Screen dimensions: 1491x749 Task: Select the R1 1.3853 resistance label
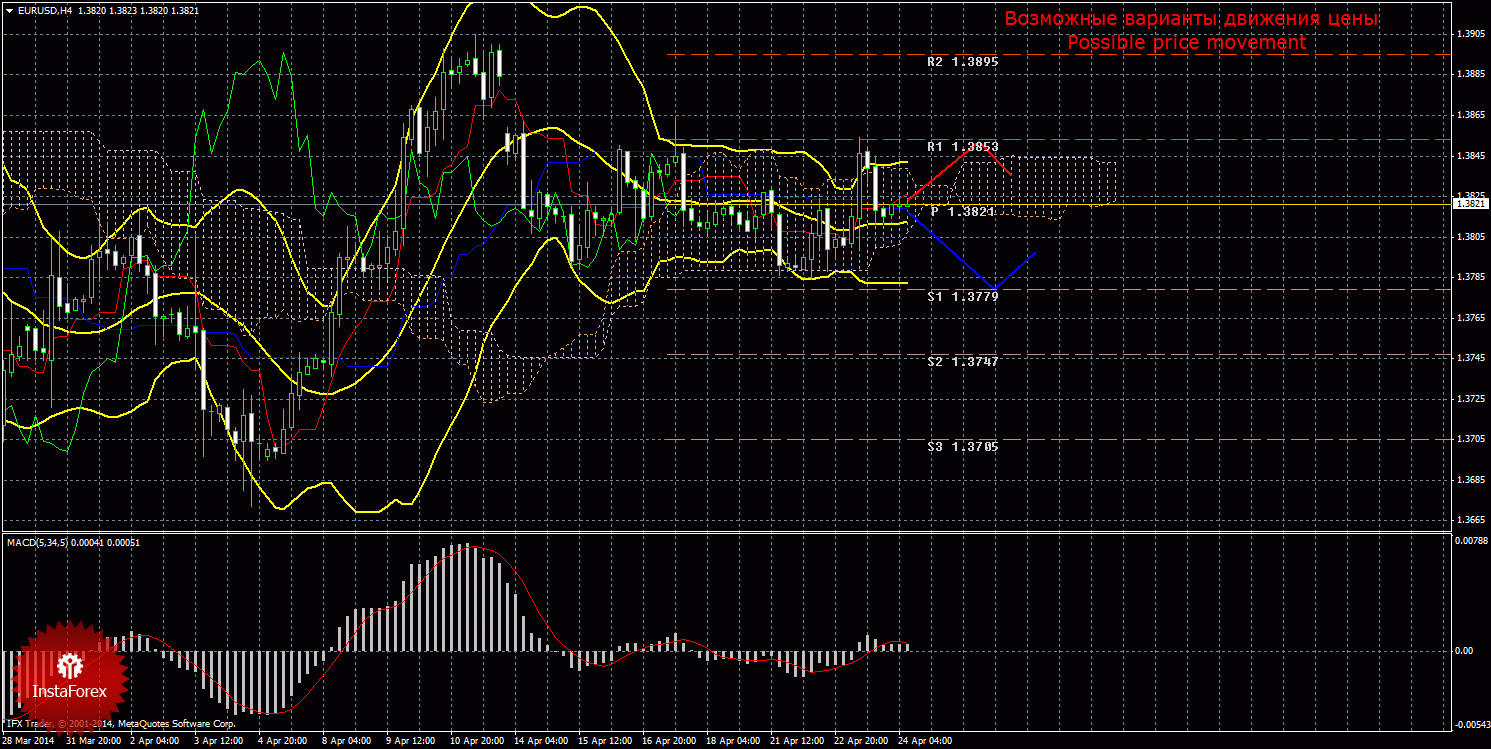coord(962,147)
